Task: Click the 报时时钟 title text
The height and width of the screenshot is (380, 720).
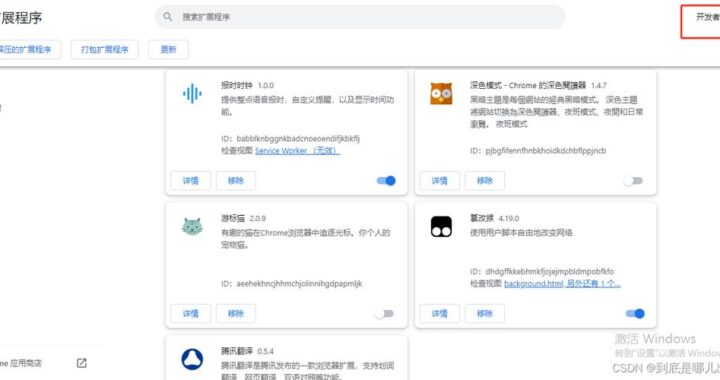Action: click(x=236, y=85)
